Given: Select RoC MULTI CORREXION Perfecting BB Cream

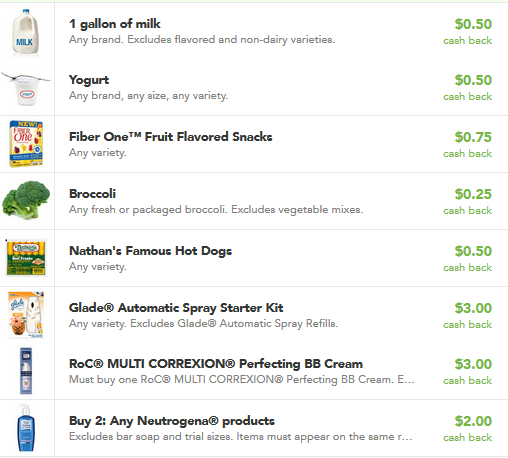Looking at the screenshot, I should (x=216, y=364).
